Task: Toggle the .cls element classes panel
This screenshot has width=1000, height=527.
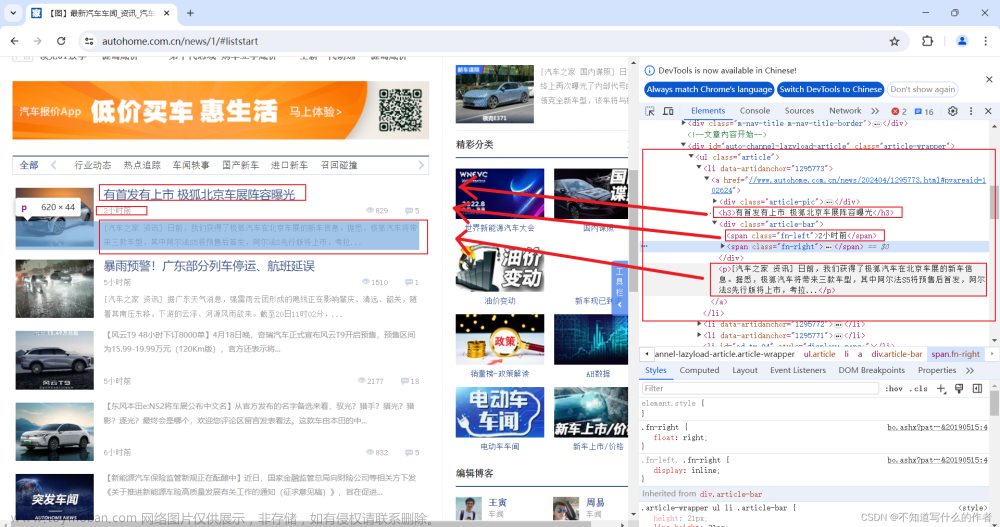Action: coord(919,389)
